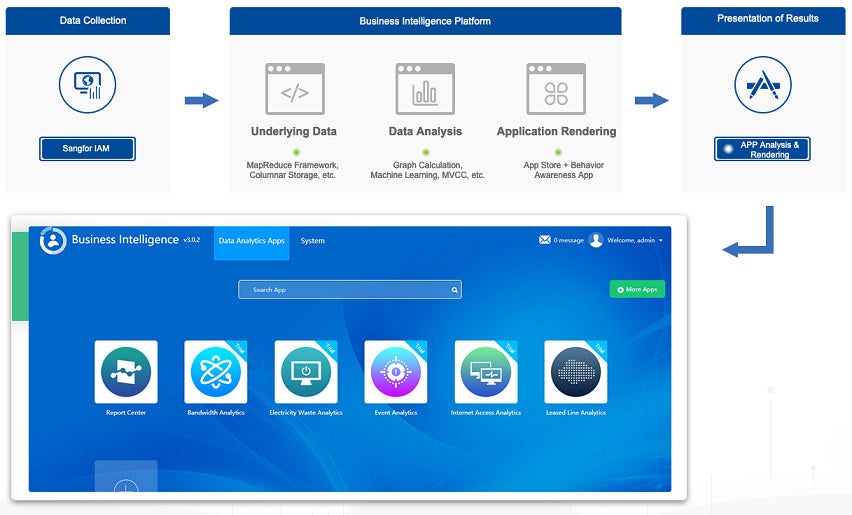Click the Graph Calculation description text

pos(428,170)
